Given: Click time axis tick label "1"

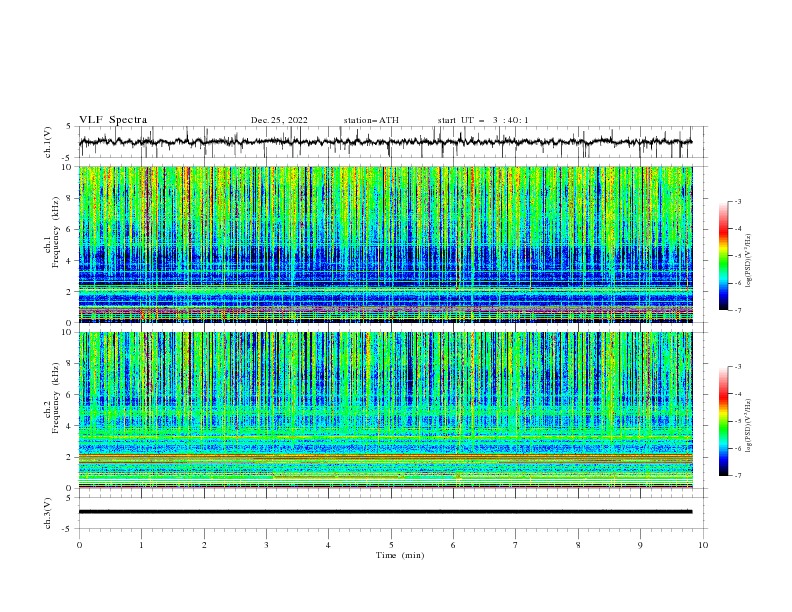Looking at the screenshot, I should (x=141, y=545).
